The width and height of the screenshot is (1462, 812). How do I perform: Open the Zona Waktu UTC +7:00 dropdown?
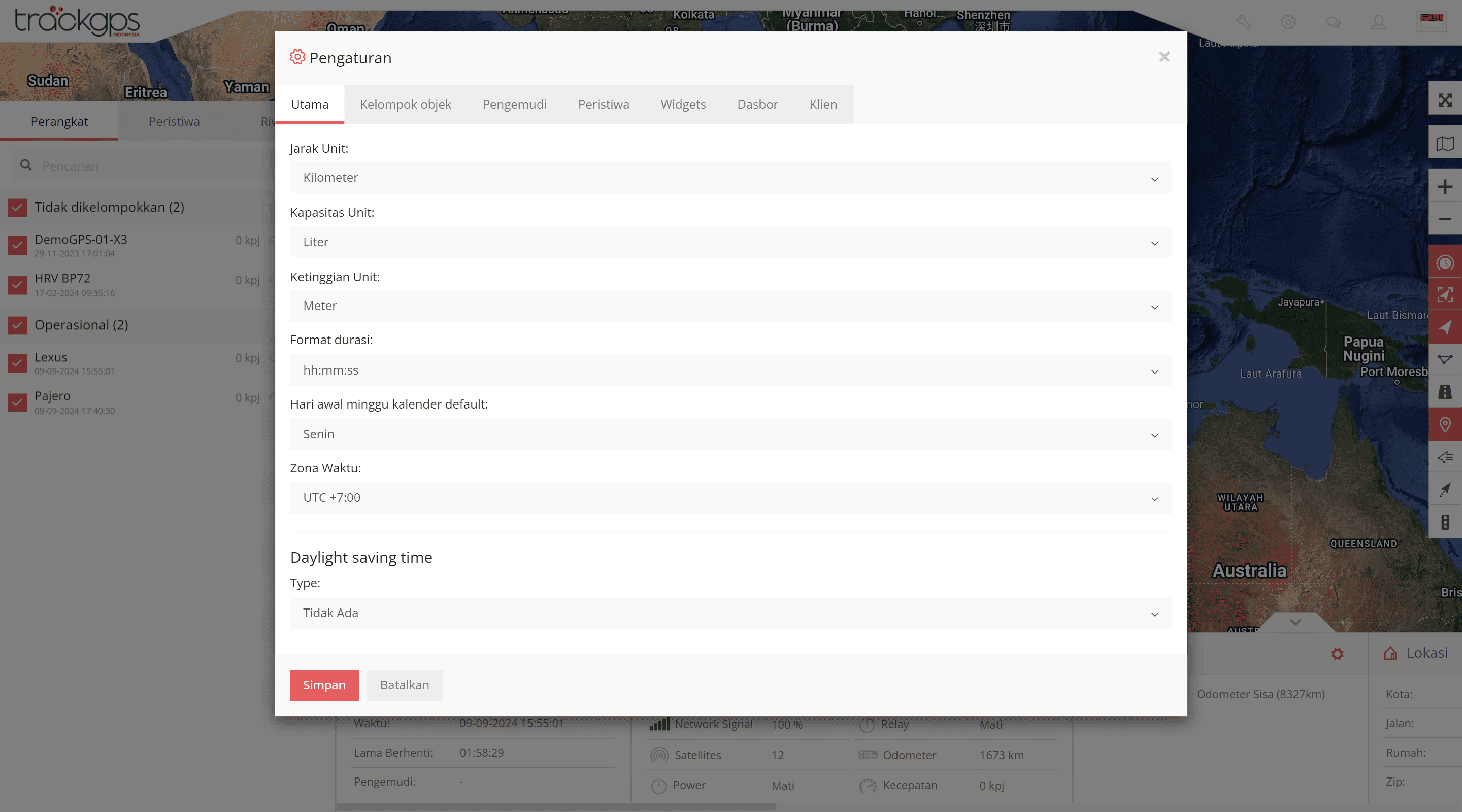coord(730,498)
